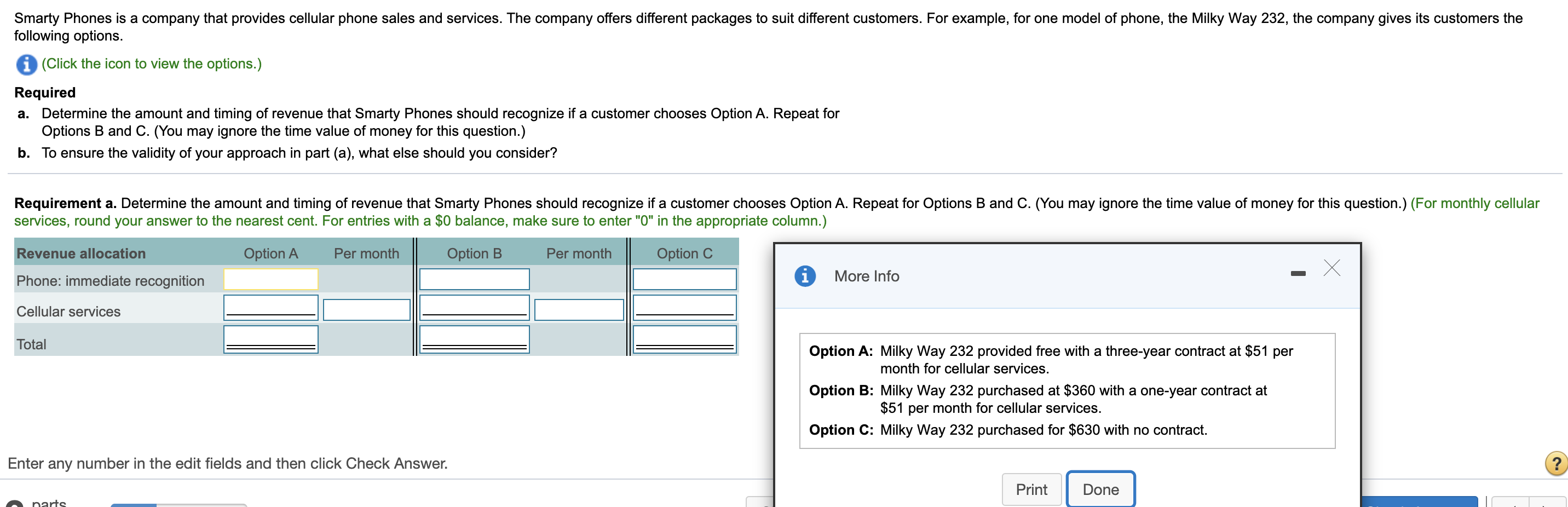Click the 'Per month' header next to Option A

pyautogui.click(x=366, y=253)
